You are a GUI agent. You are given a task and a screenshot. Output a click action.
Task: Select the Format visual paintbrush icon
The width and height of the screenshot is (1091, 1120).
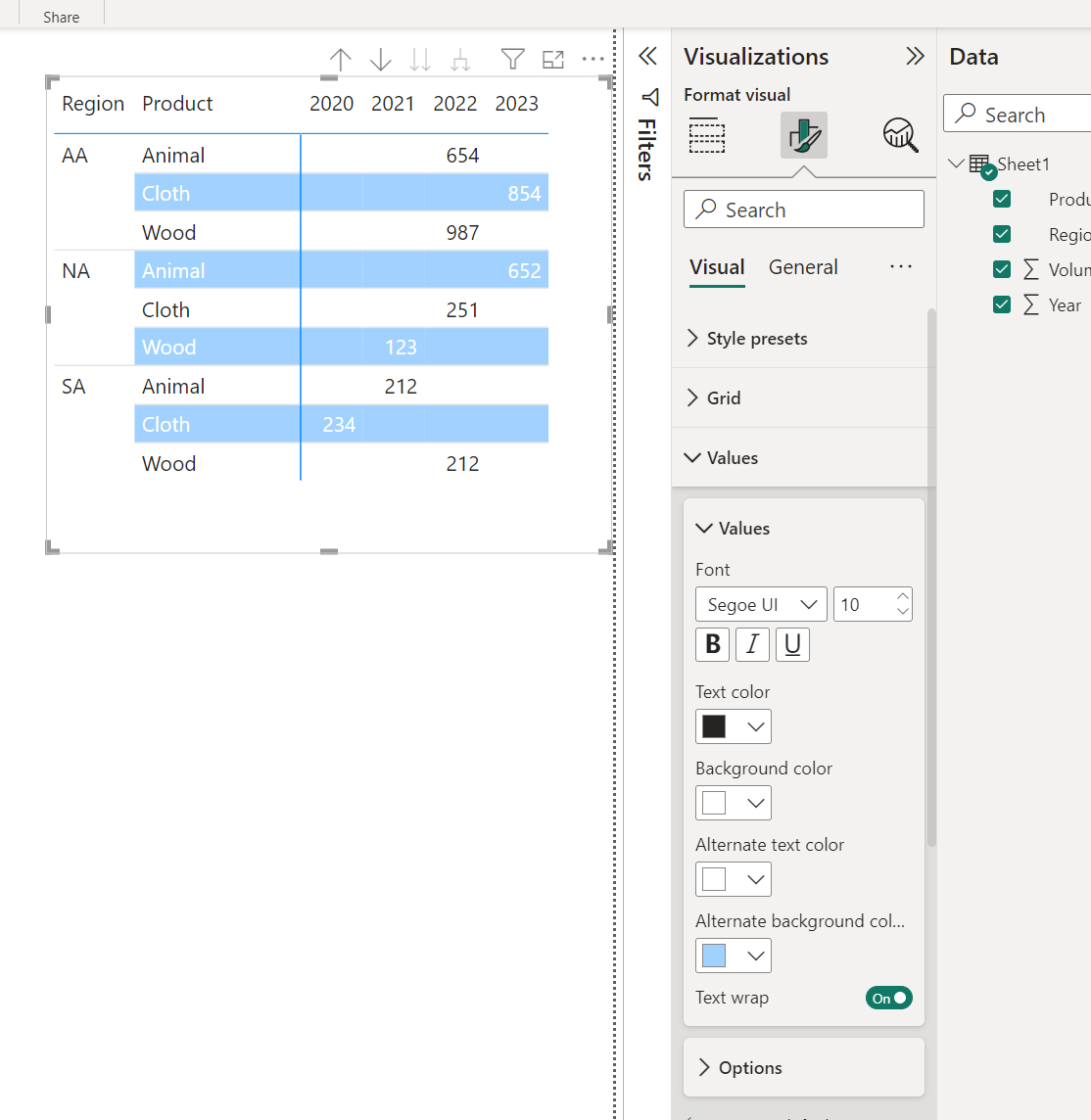tap(804, 135)
